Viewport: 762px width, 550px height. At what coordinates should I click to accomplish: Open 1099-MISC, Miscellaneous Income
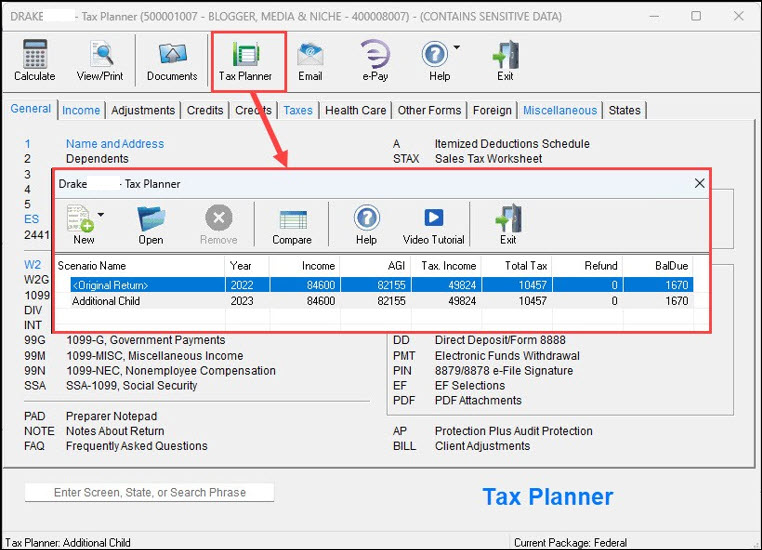(x=155, y=356)
